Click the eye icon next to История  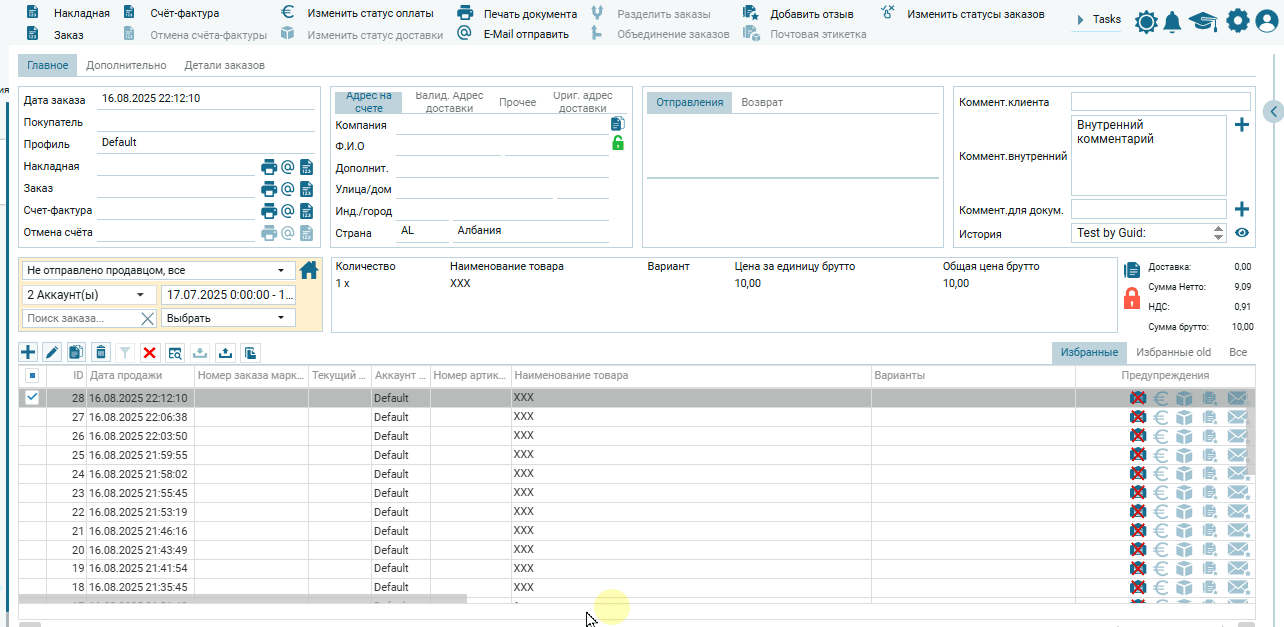coord(1242,233)
